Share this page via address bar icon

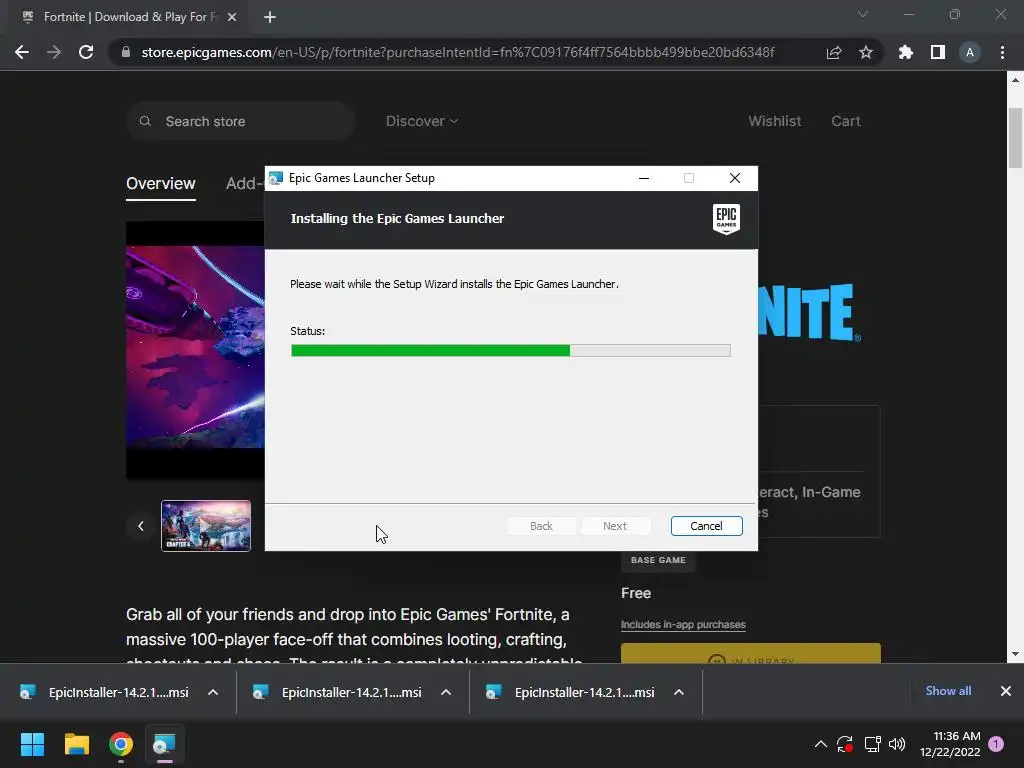pos(834,52)
